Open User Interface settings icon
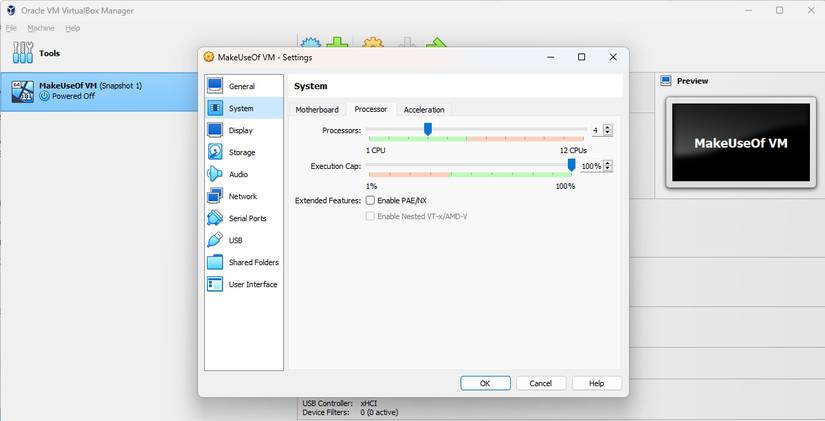The image size is (825, 421). 215,284
